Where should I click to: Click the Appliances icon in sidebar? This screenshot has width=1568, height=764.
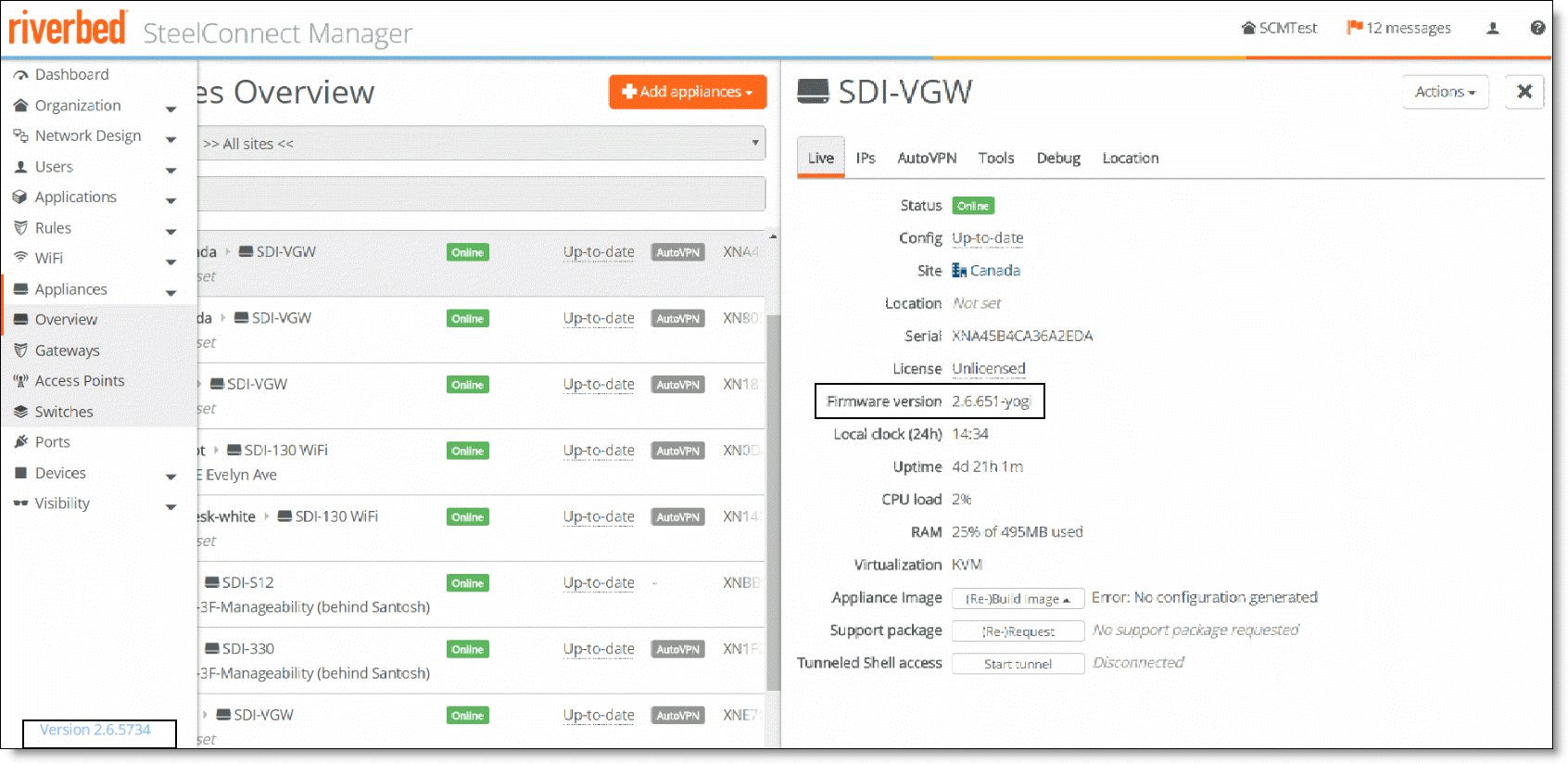tap(20, 289)
